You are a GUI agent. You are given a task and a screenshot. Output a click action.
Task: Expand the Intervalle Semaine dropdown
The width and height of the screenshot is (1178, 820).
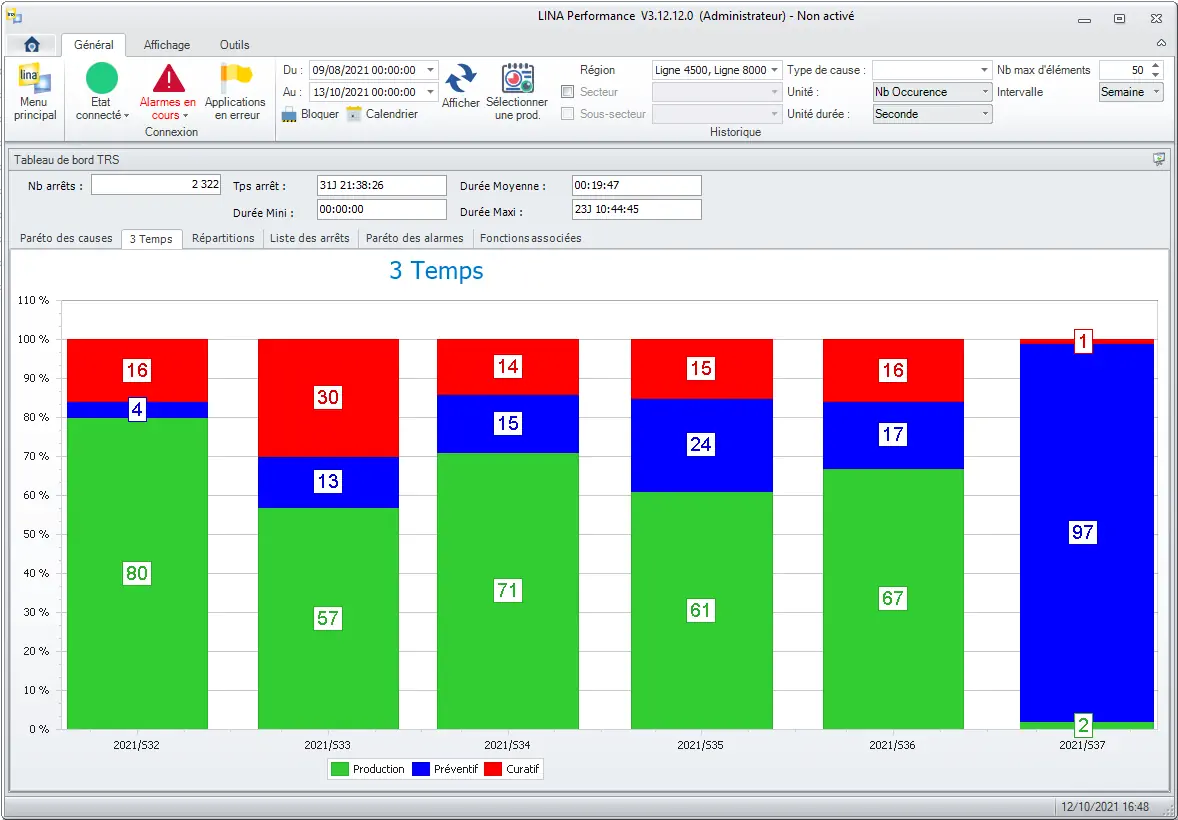(x=1157, y=92)
